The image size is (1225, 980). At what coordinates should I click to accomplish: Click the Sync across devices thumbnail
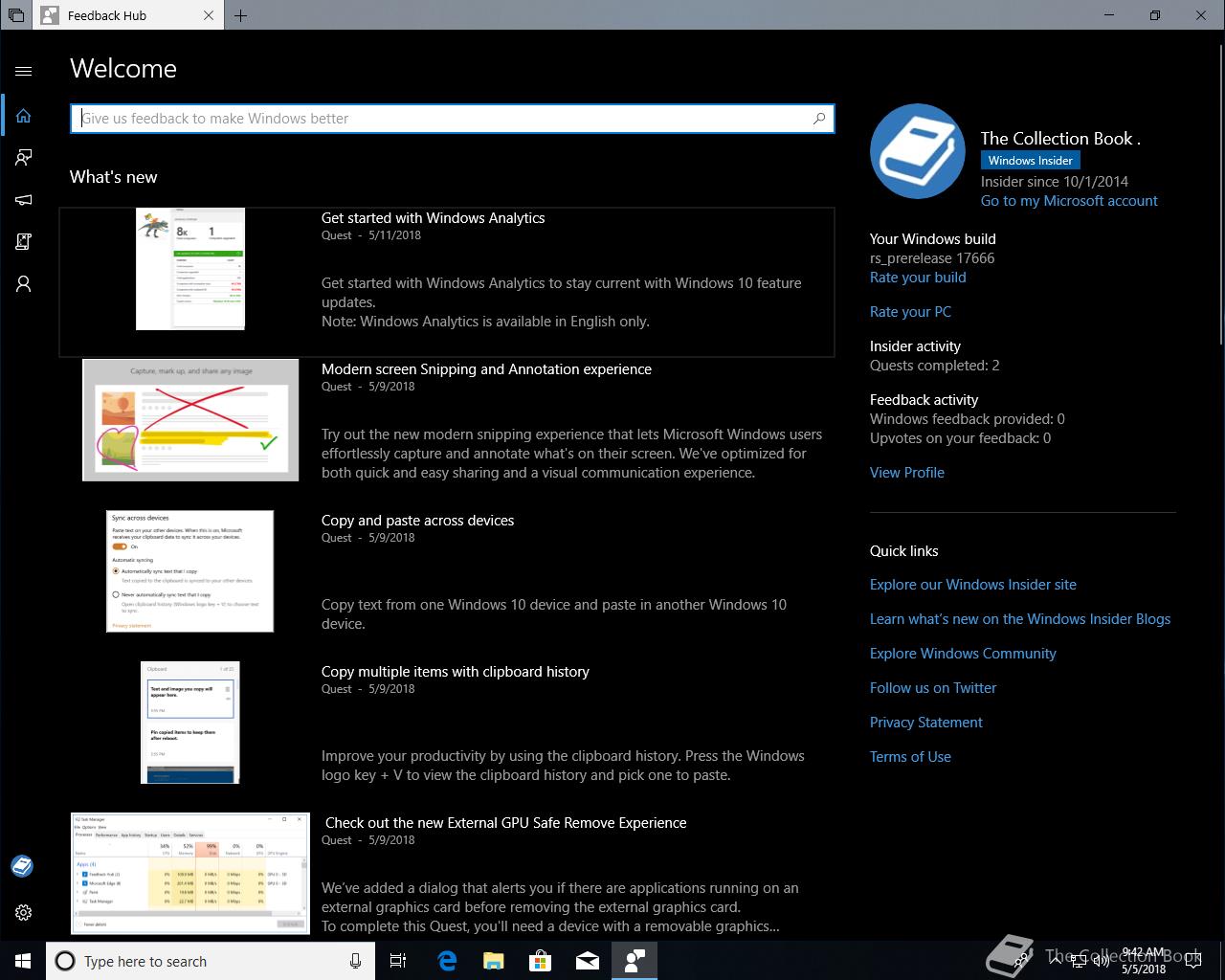click(189, 571)
